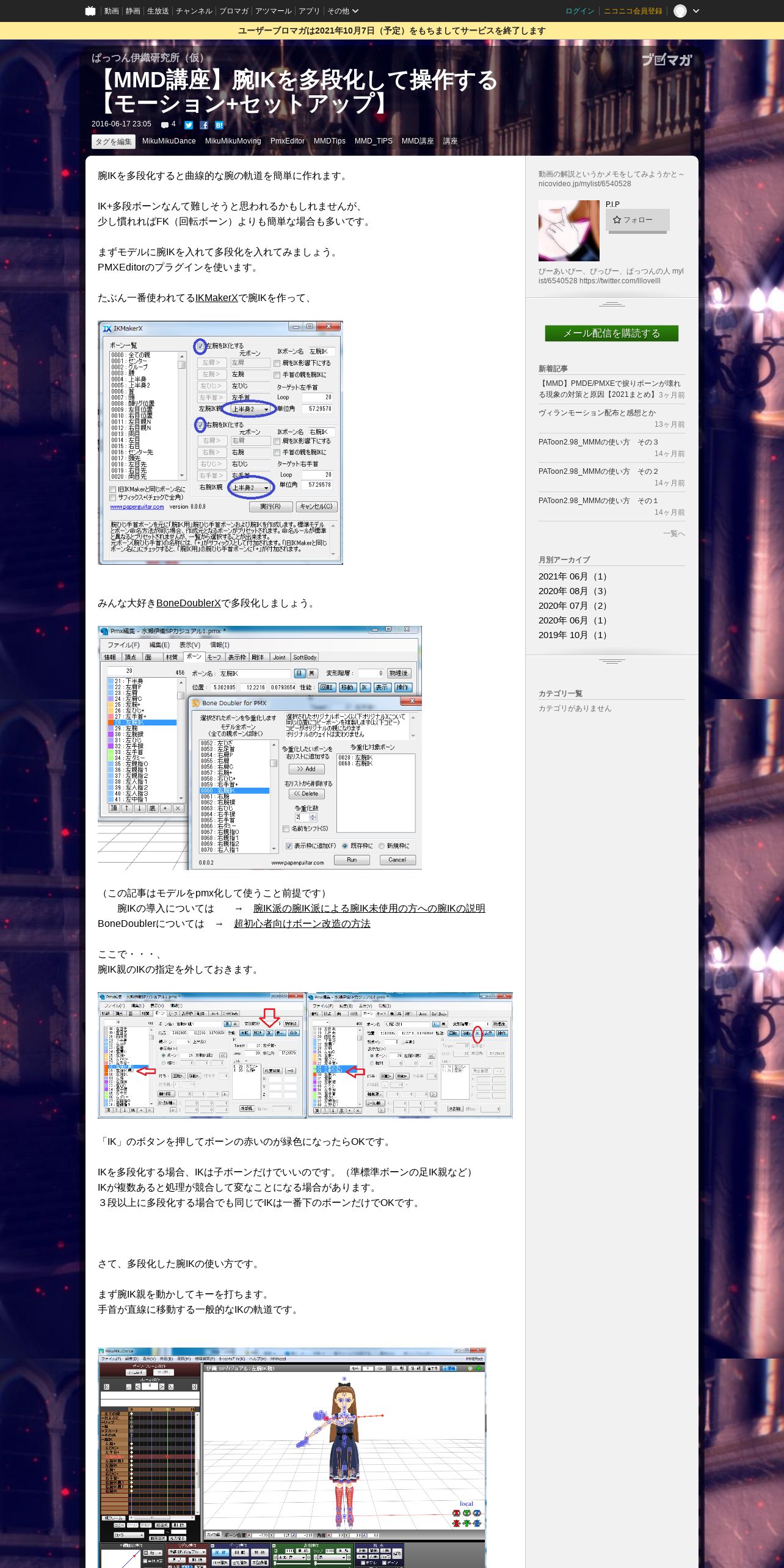
Task: Click the niconico TV logo icon
Action: pos(90,11)
